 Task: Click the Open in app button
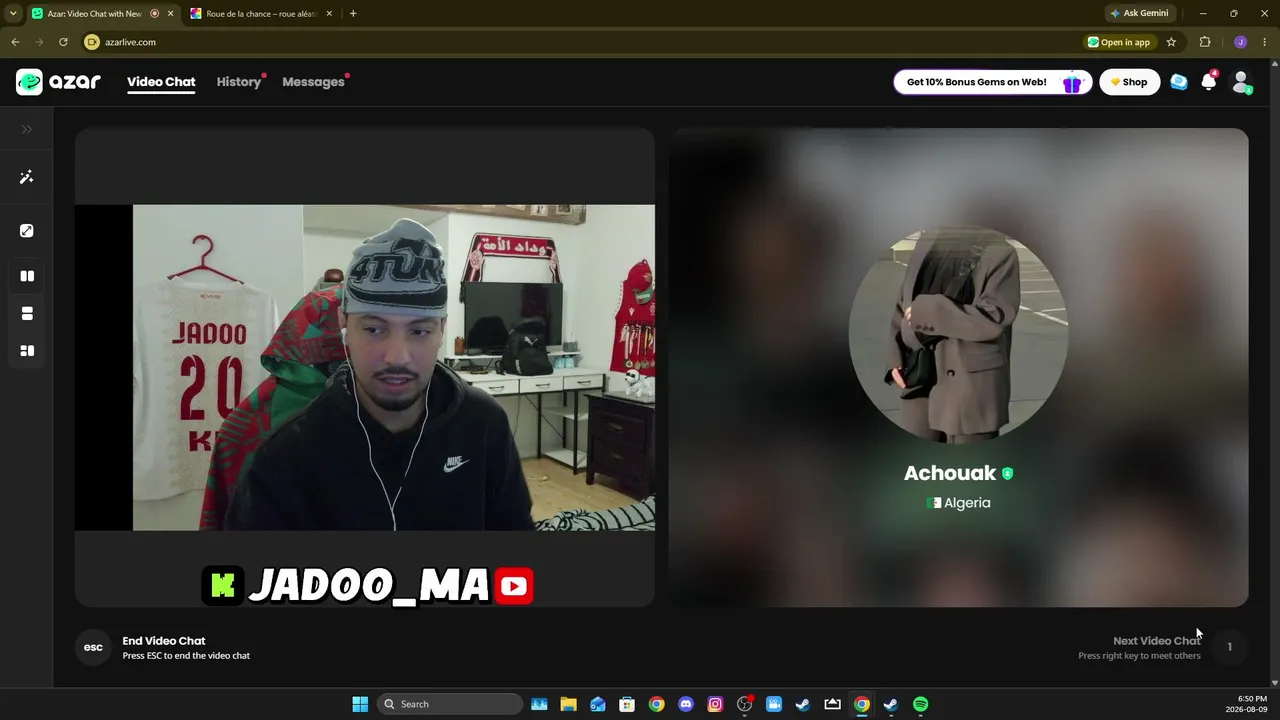tap(1119, 42)
